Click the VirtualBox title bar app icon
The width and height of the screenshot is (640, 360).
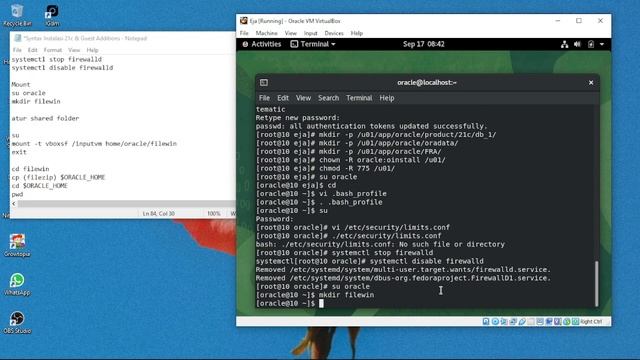[x=244, y=20]
